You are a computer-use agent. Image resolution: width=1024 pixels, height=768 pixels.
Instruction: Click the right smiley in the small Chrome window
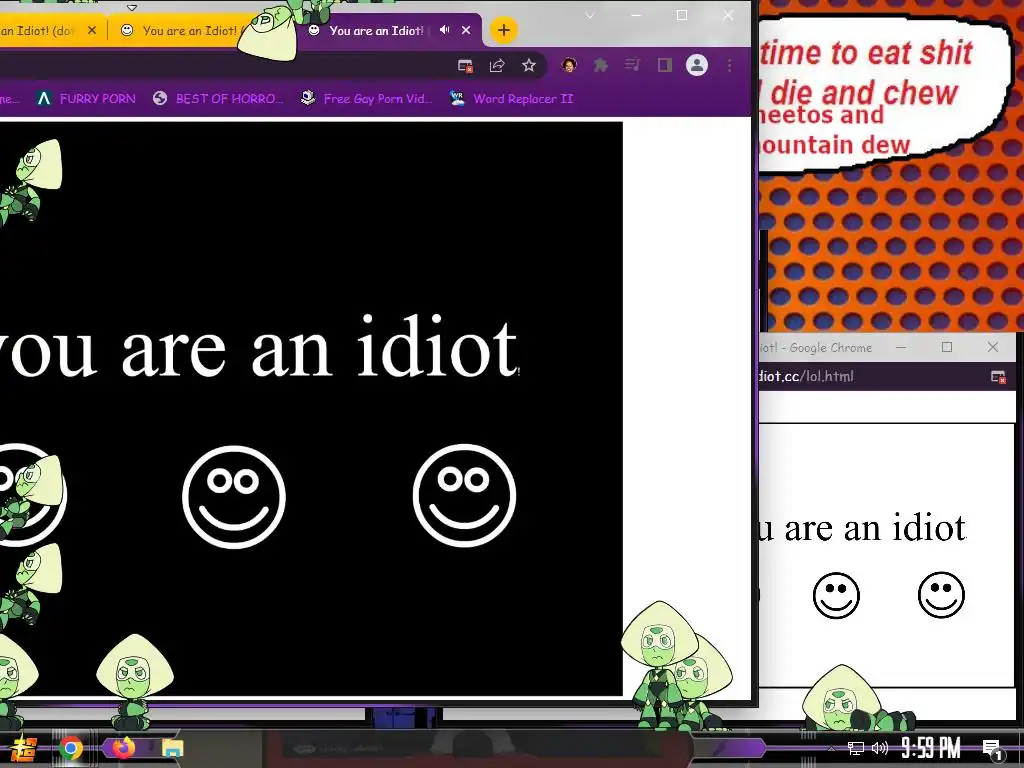[941, 595]
